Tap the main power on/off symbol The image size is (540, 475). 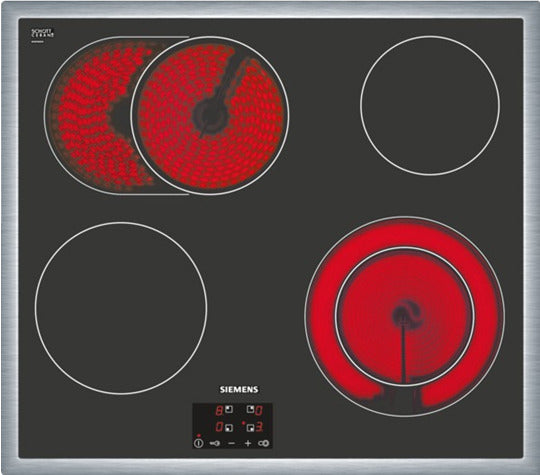(x=198, y=443)
